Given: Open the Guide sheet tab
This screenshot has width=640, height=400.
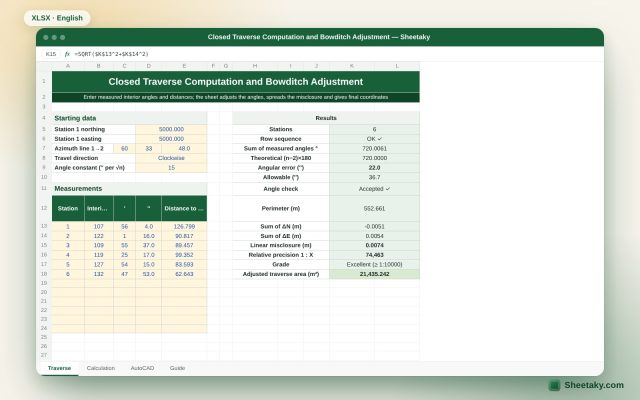Looking at the screenshot, I should [178, 368].
